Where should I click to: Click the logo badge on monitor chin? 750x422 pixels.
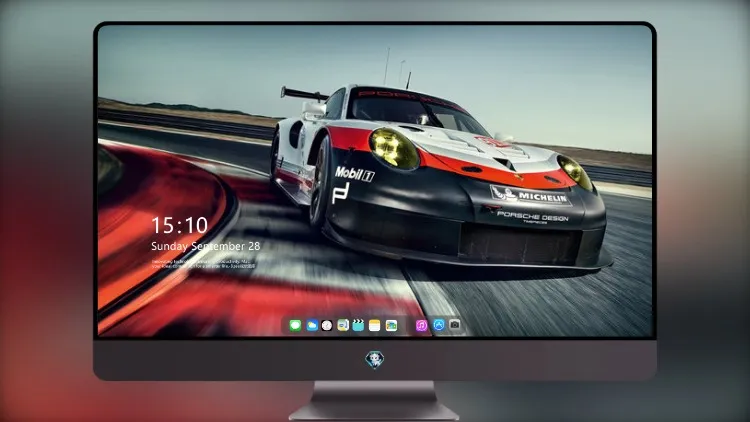375,359
